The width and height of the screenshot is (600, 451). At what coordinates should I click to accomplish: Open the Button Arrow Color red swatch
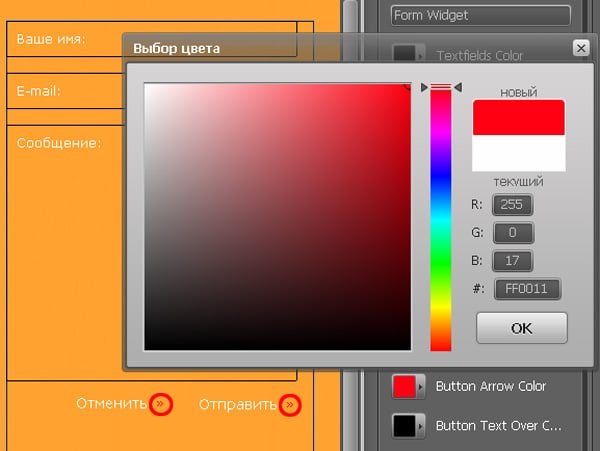point(404,386)
